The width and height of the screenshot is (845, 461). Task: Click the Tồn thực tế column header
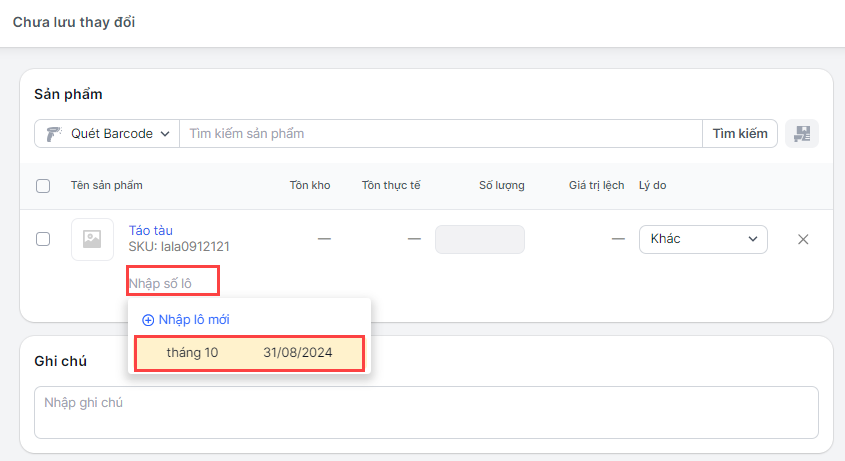point(391,185)
